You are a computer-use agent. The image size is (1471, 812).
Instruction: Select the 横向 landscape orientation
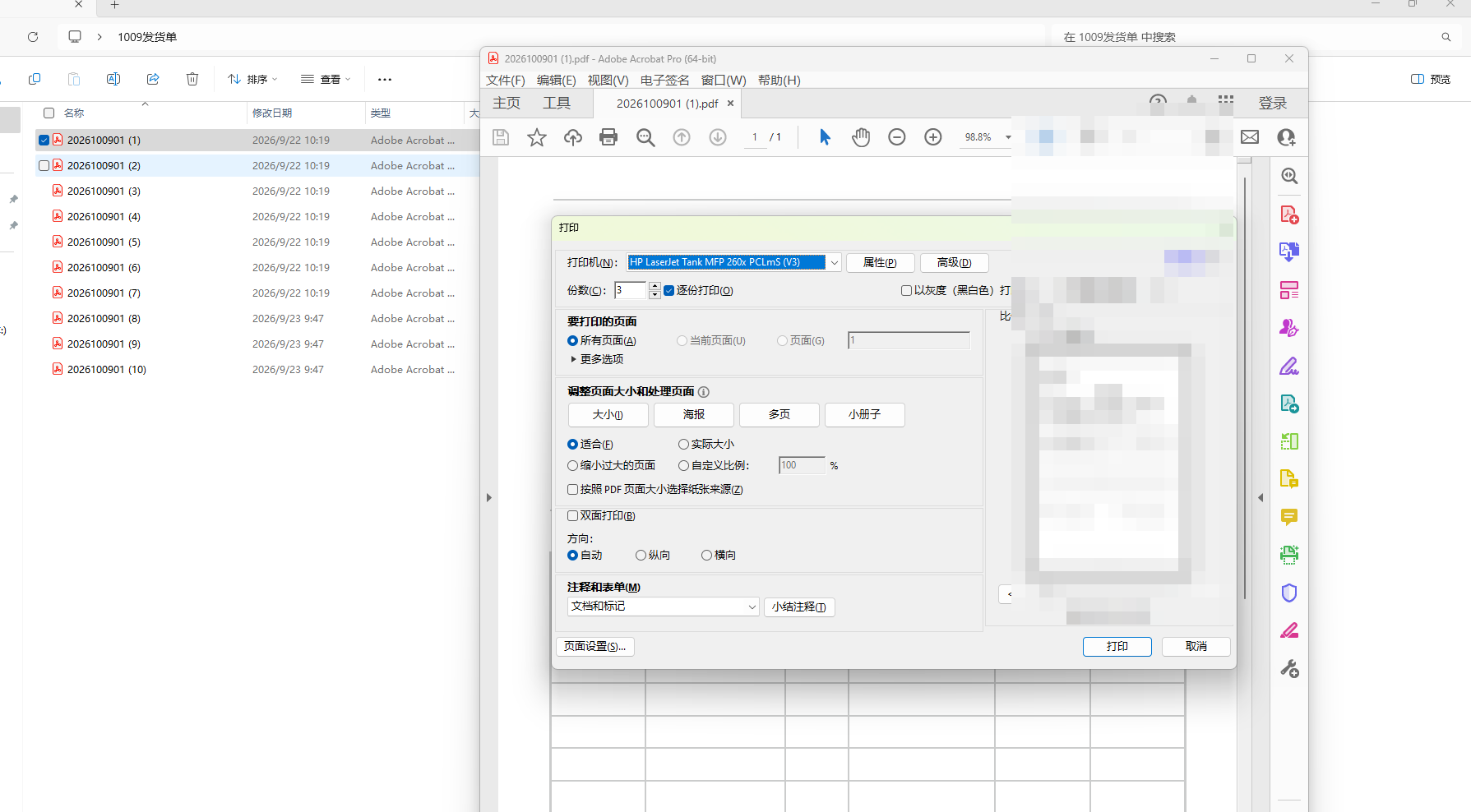[x=706, y=556]
